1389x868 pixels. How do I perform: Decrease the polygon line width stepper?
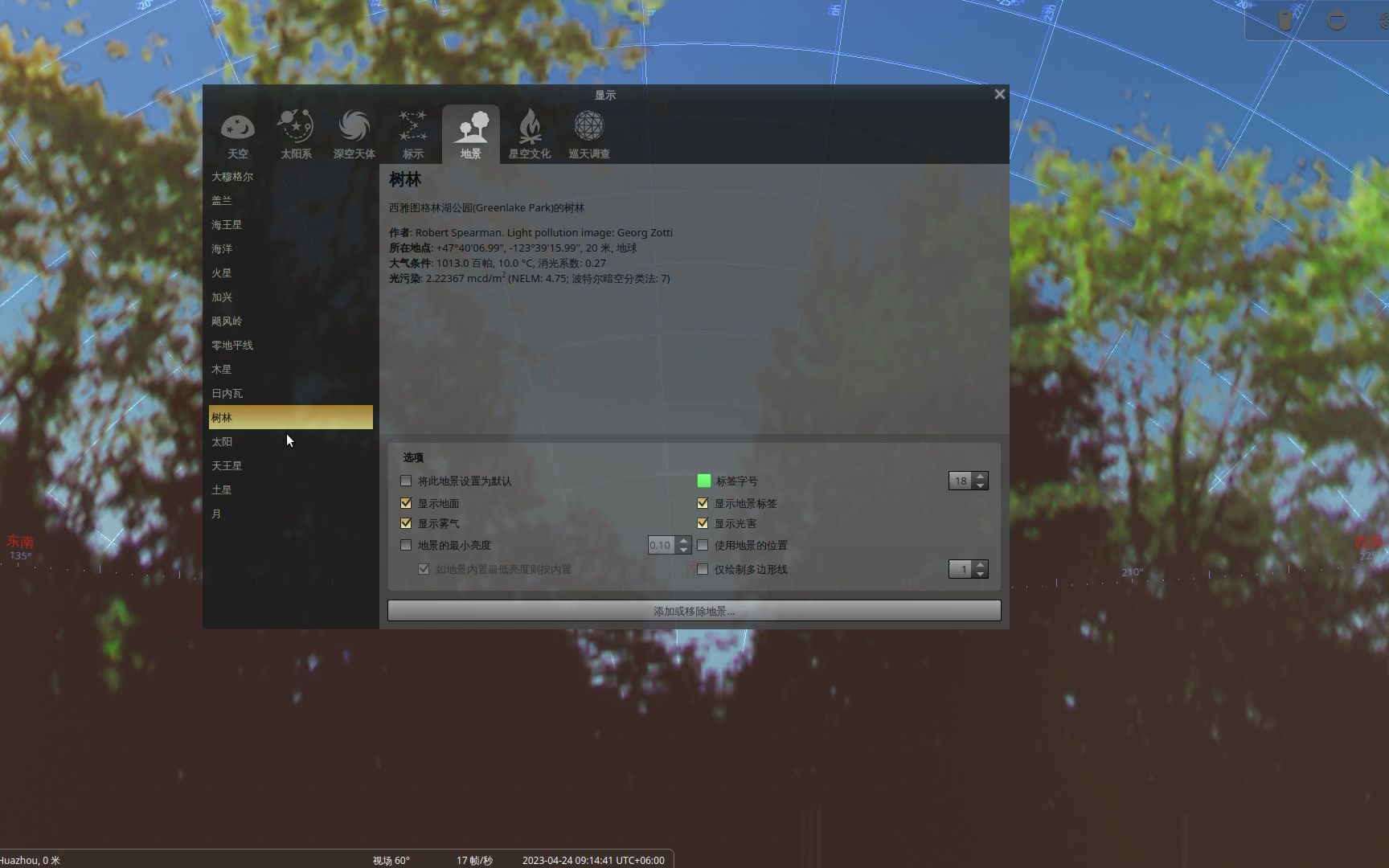pos(980,574)
